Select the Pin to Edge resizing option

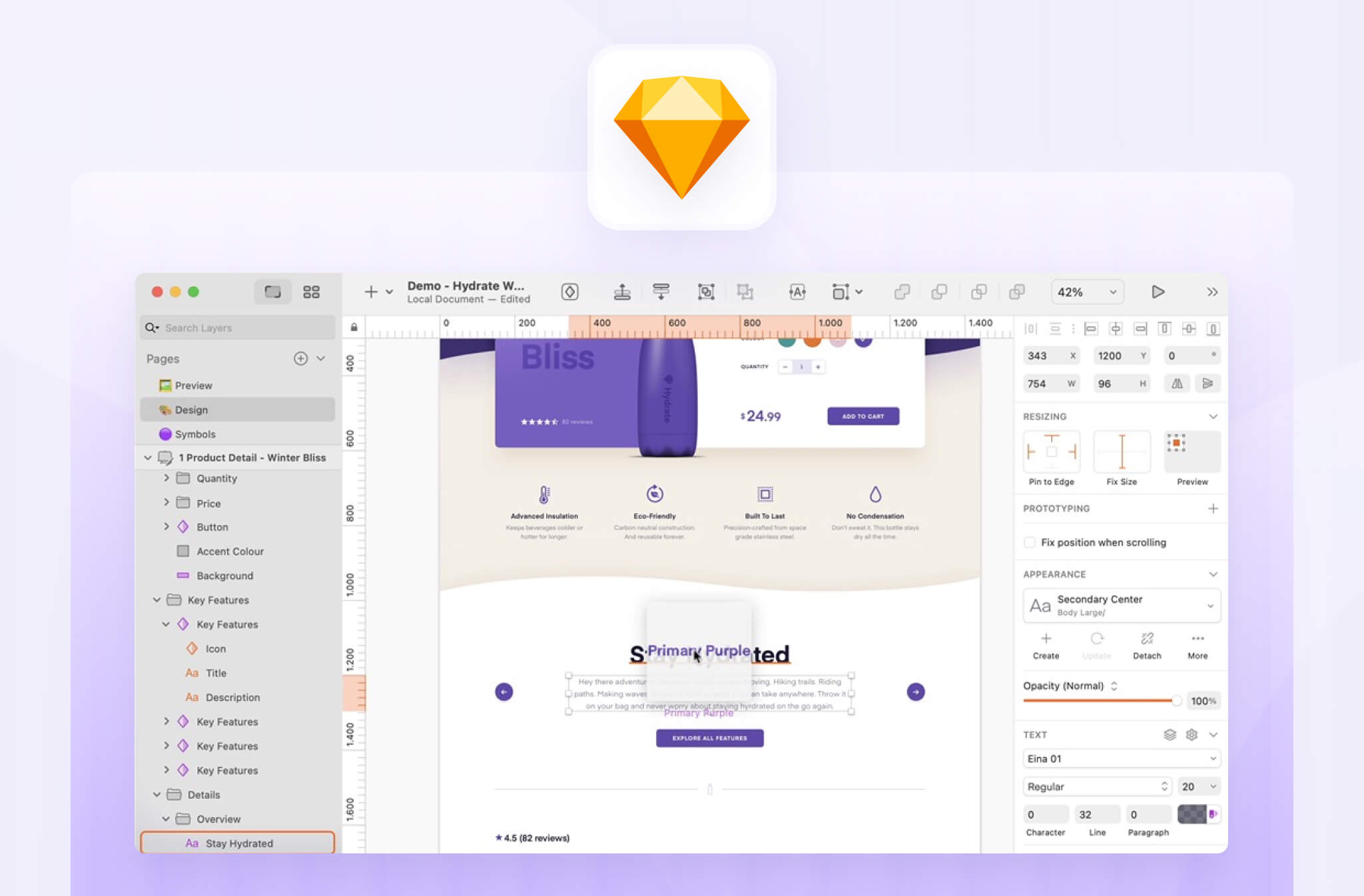pos(1052,453)
